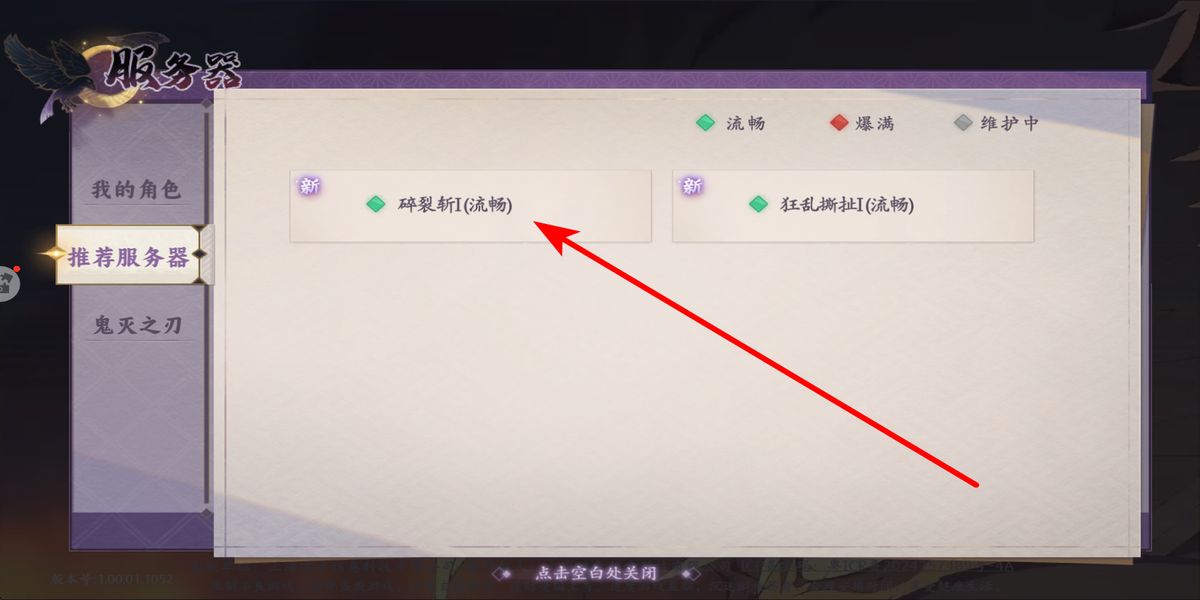Click the green 流畅 legend diamond
Viewport: 1200px width, 600px height.
706,123
